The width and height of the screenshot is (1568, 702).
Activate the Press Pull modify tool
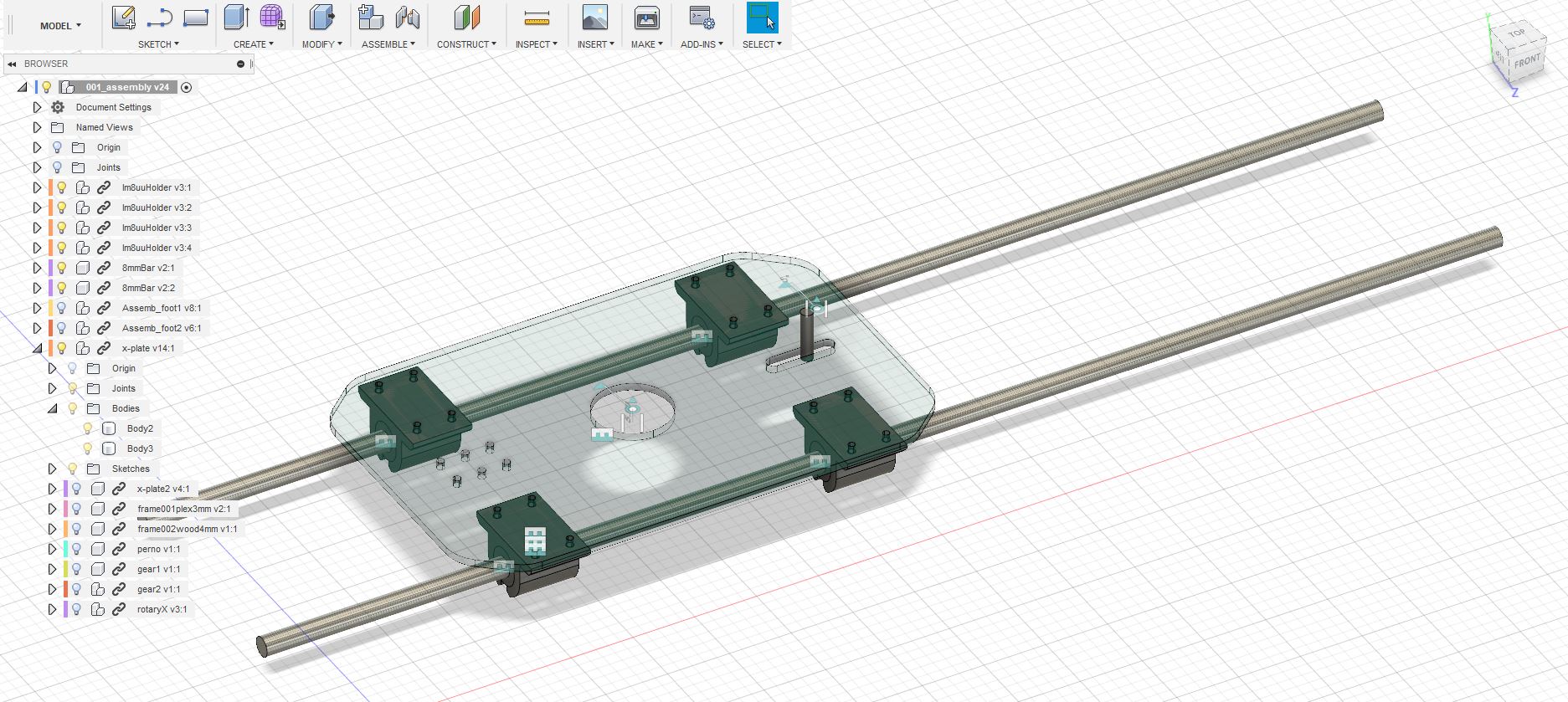coord(321,18)
